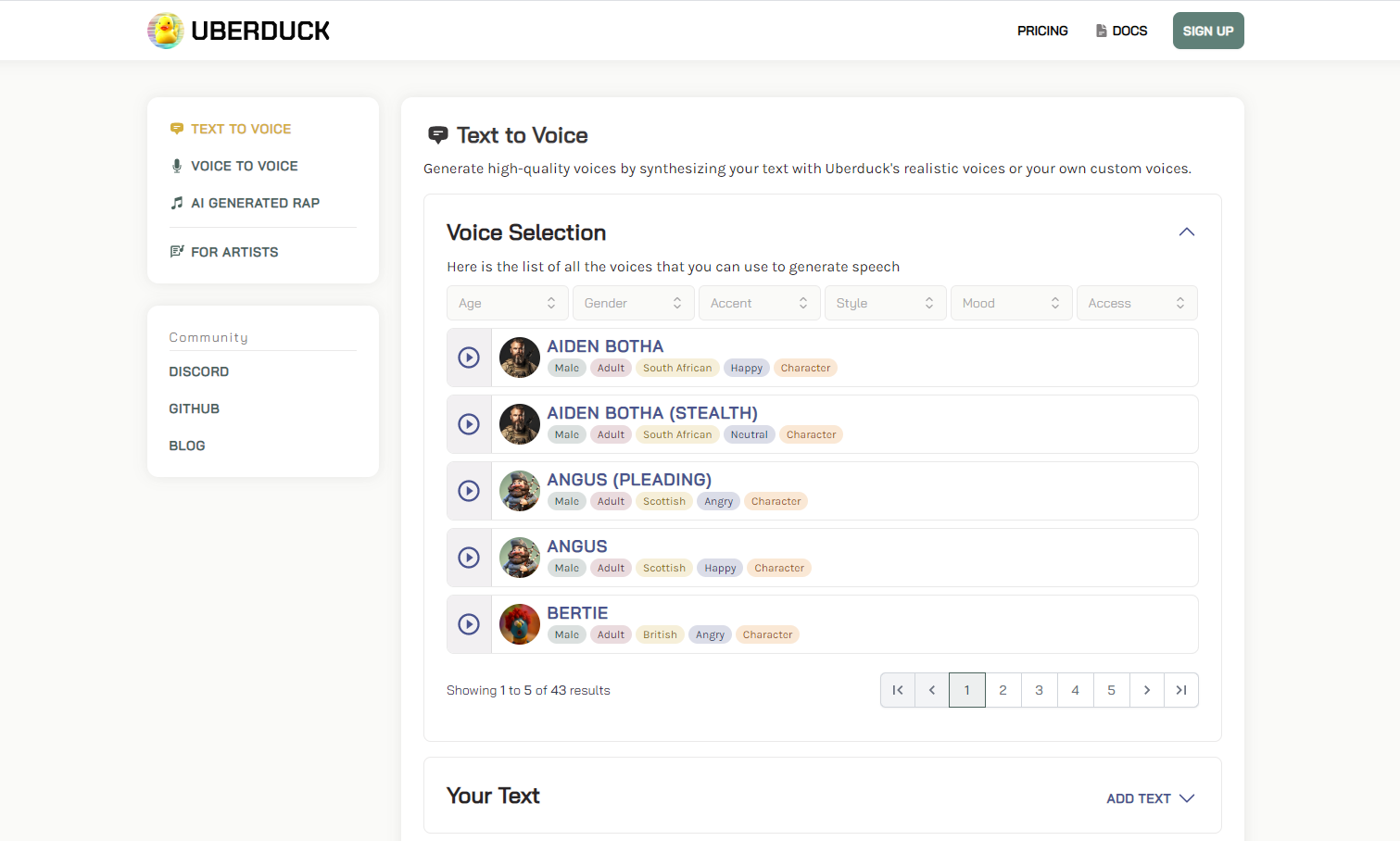Select the AIDEN BOTHA voice name

click(605, 346)
